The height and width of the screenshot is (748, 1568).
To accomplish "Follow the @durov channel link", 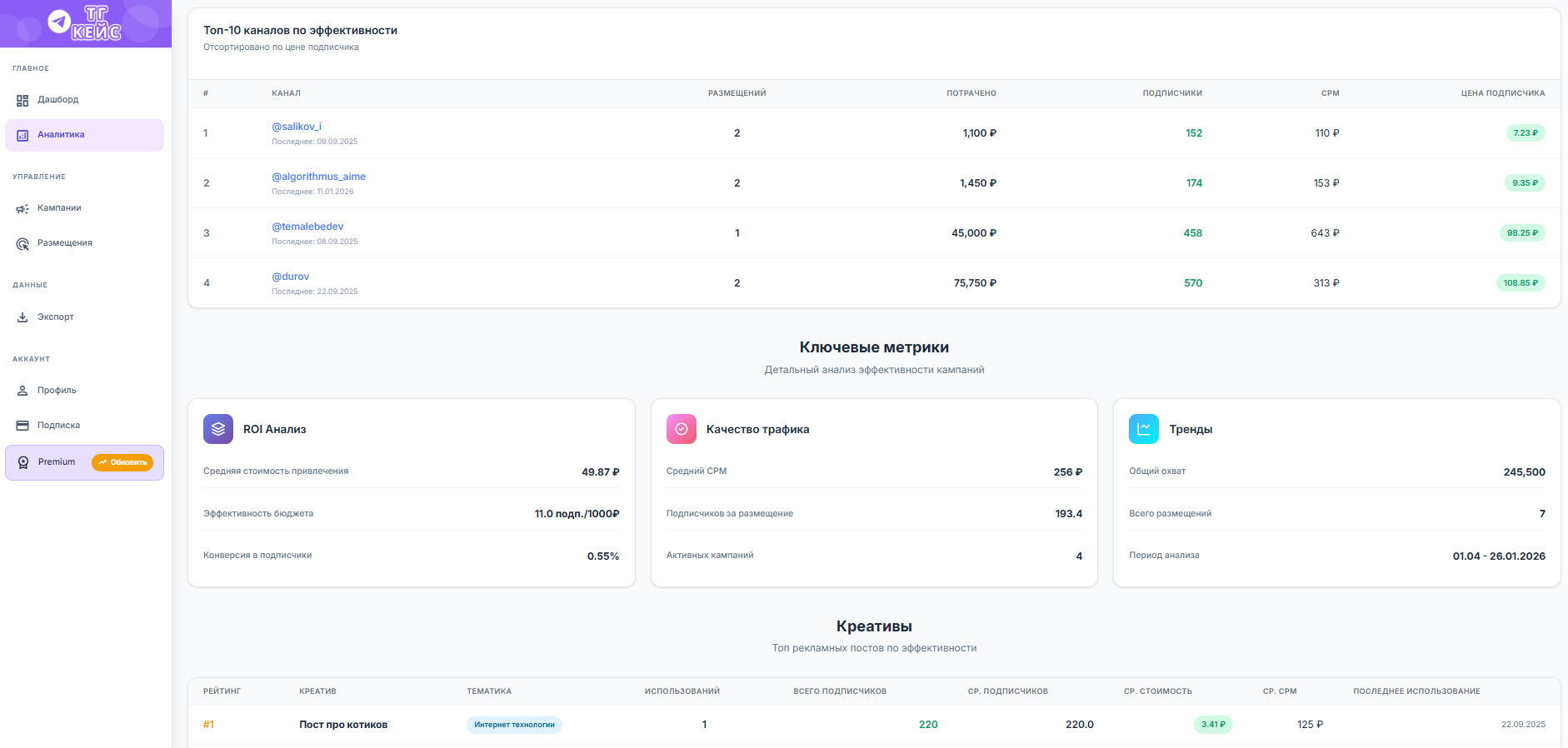I will coord(290,277).
